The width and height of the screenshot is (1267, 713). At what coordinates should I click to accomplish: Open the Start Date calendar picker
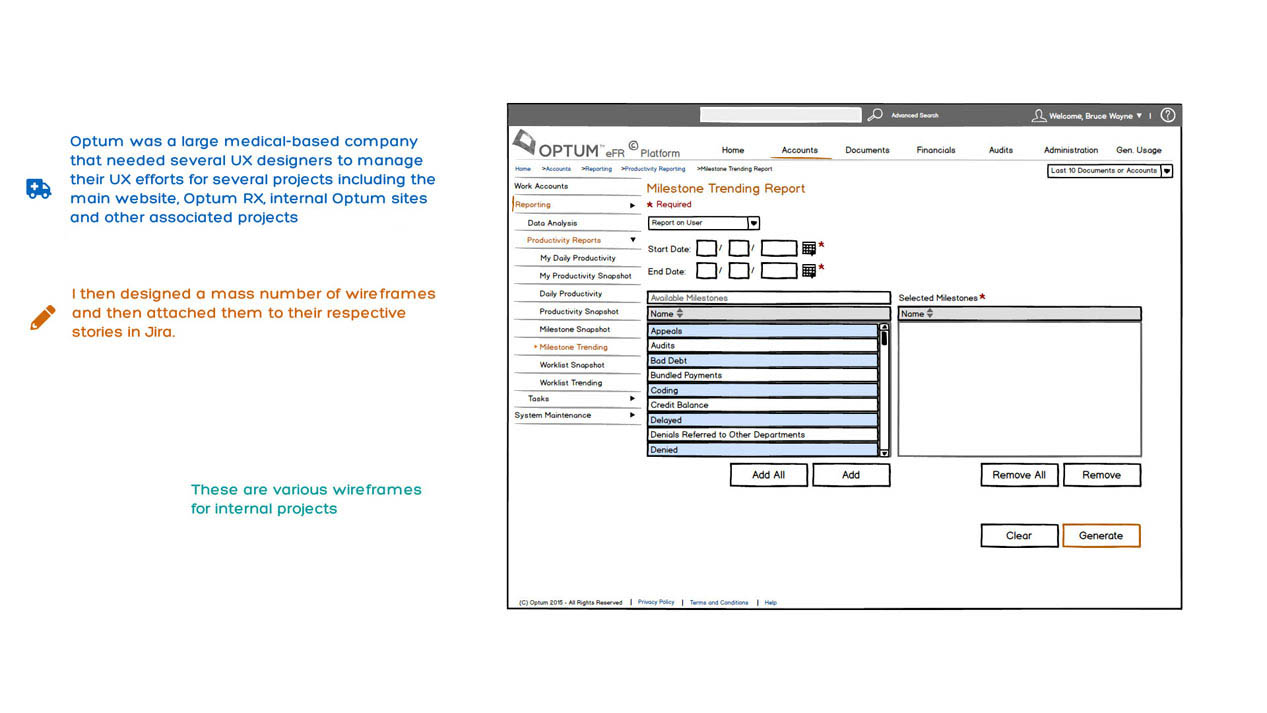click(x=809, y=248)
